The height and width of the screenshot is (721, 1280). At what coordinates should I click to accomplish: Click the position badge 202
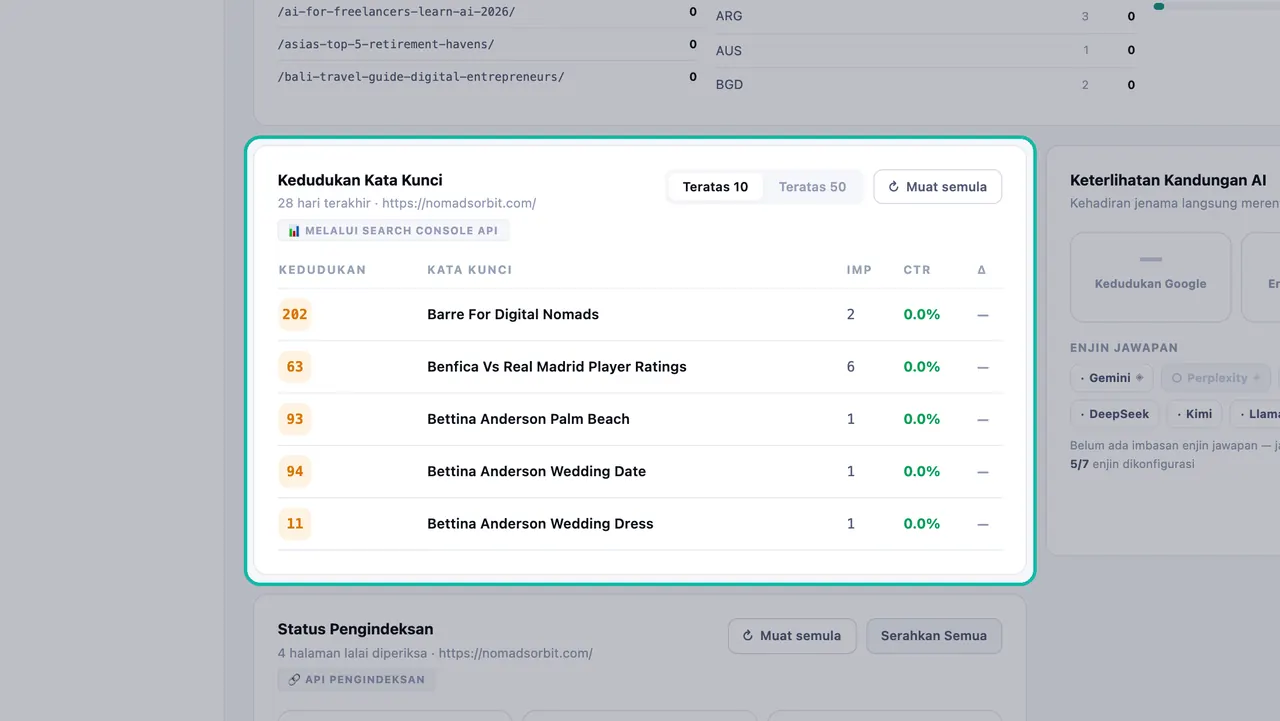[295, 314]
